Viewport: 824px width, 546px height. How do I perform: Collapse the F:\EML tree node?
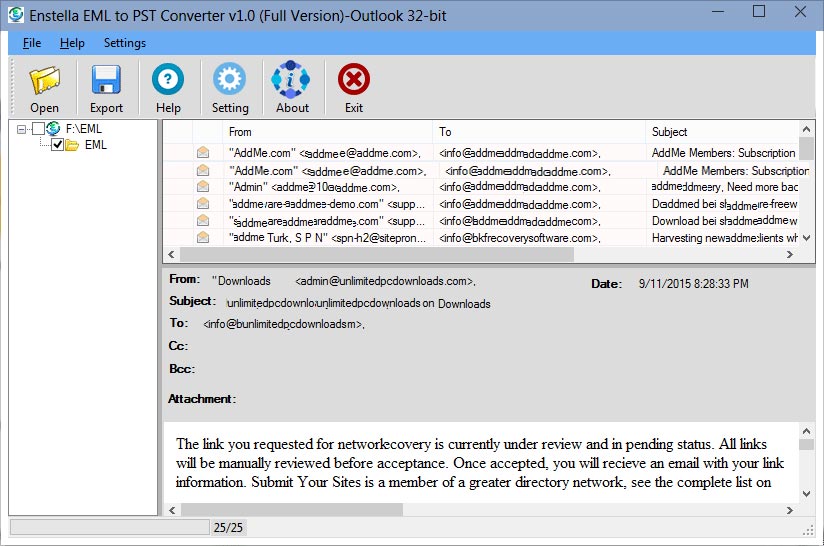coord(21,128)
